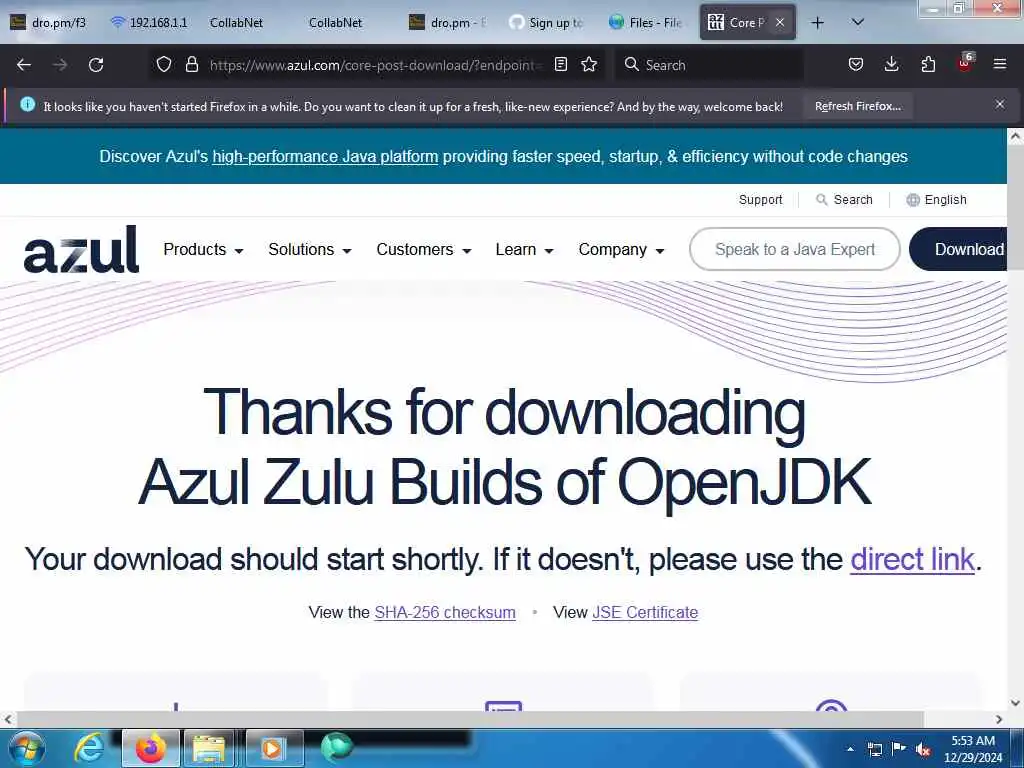Switch to the 192.168.1.1 tab
Viewport: 1024px width, 768px height.
click(x=149, y=23)
